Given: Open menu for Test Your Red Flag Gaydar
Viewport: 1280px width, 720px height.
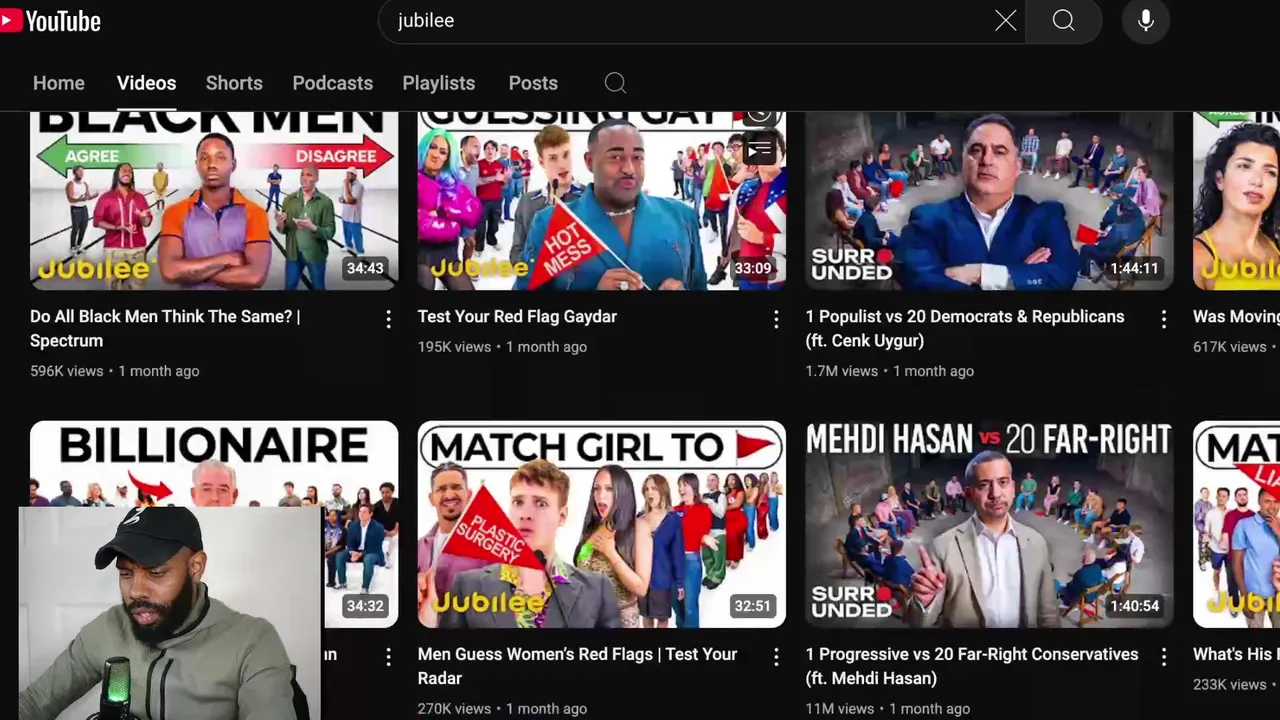Looking at the screenshot, I should click(x=775, y=319).
